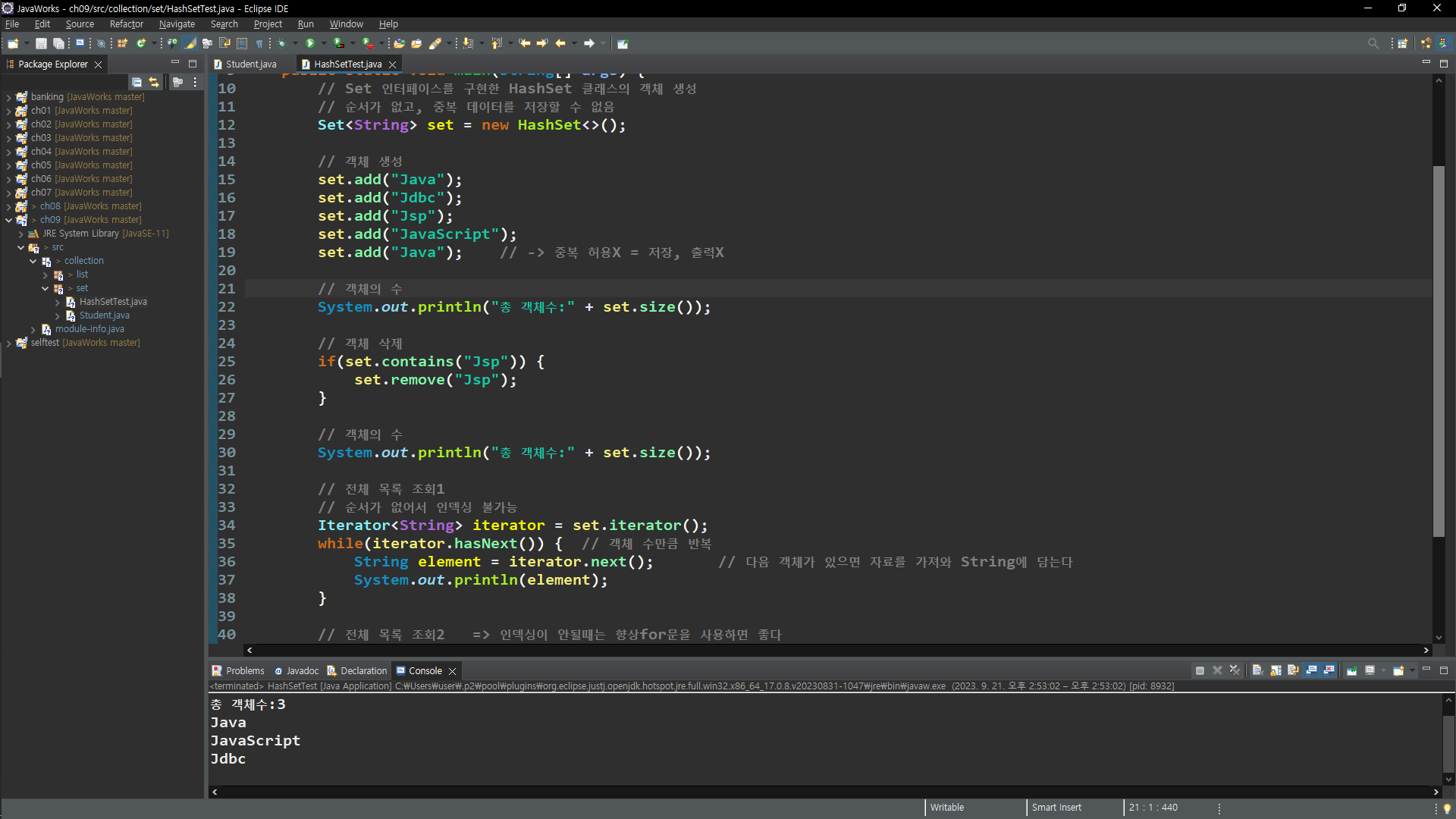Toggle Word Wrap in the console toolbar

point(1293,670)
